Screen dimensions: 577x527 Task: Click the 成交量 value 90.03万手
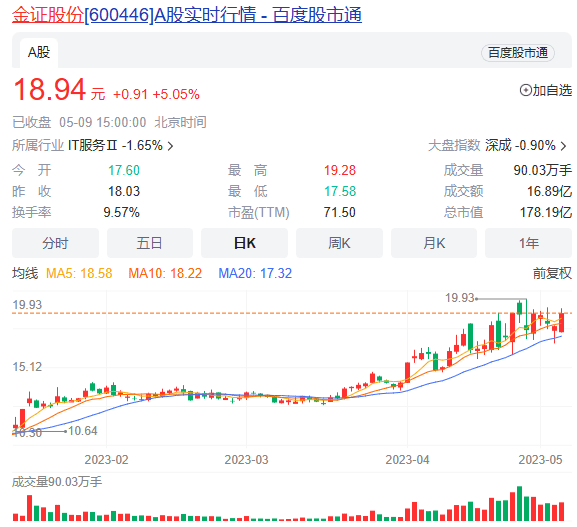(542, 170)
